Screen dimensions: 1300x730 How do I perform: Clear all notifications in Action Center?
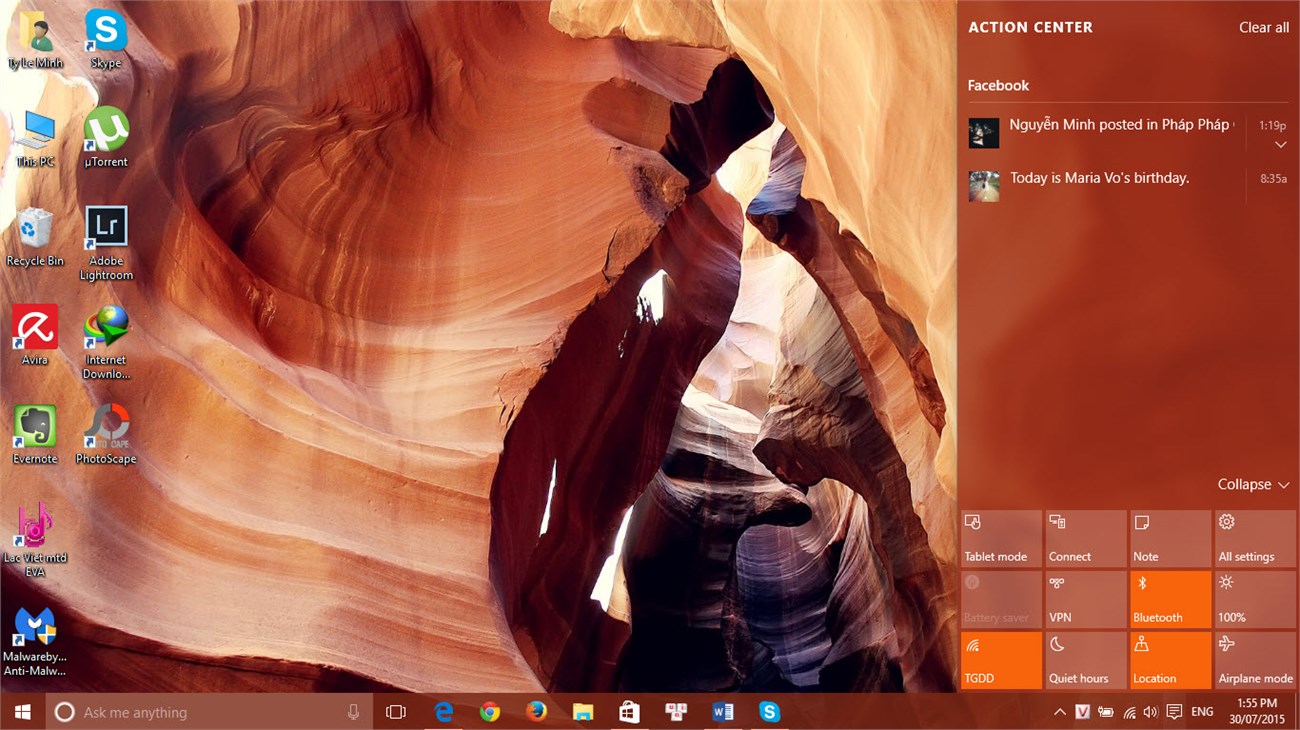[1264, 28]
